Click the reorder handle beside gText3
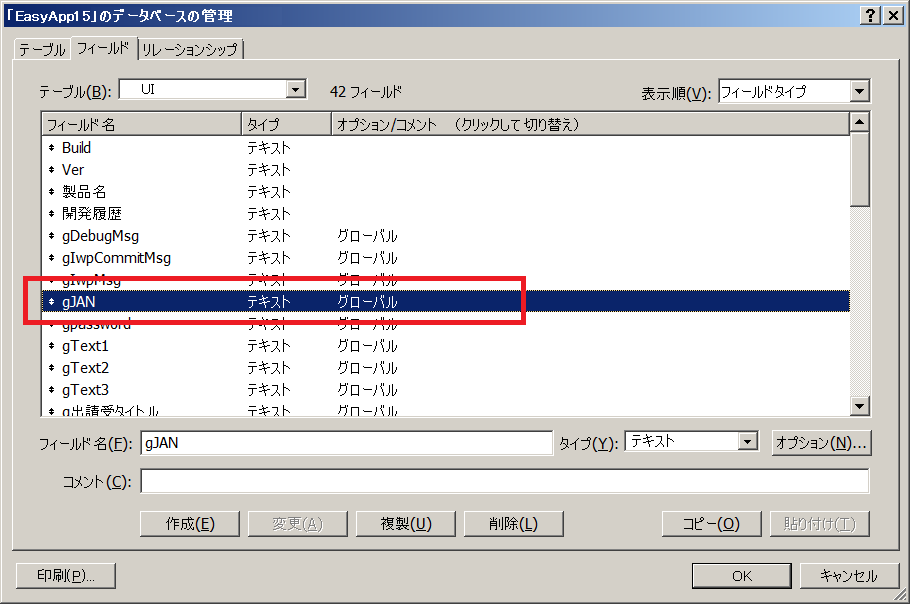910x604 pixels. pos(52,390)
